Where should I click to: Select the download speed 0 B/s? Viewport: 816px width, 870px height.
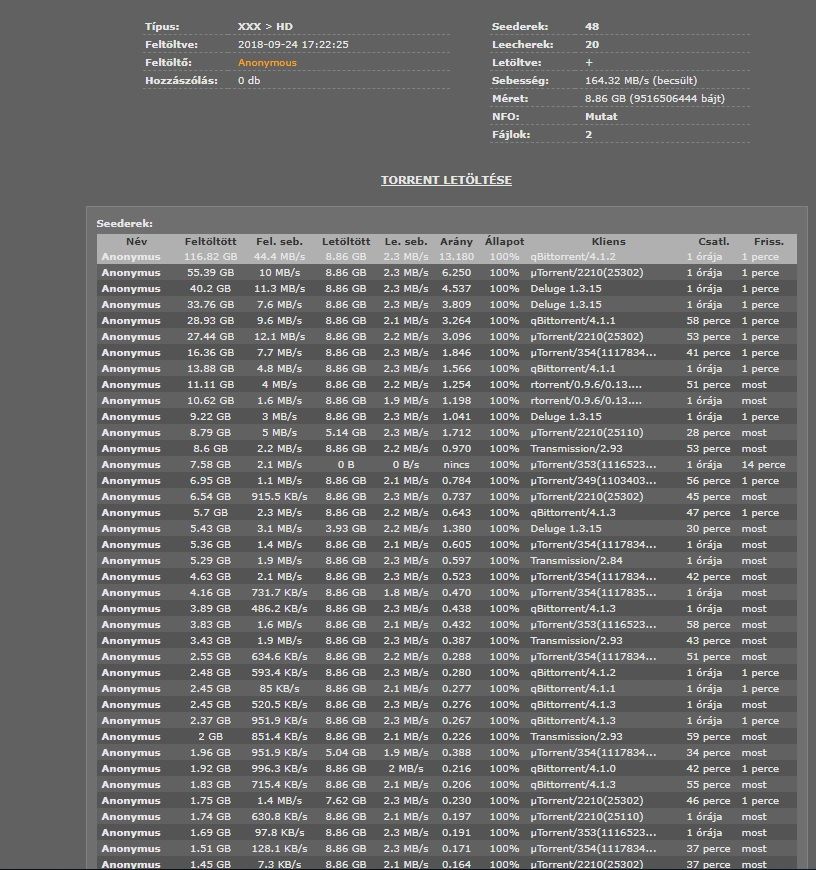point(406,465)
